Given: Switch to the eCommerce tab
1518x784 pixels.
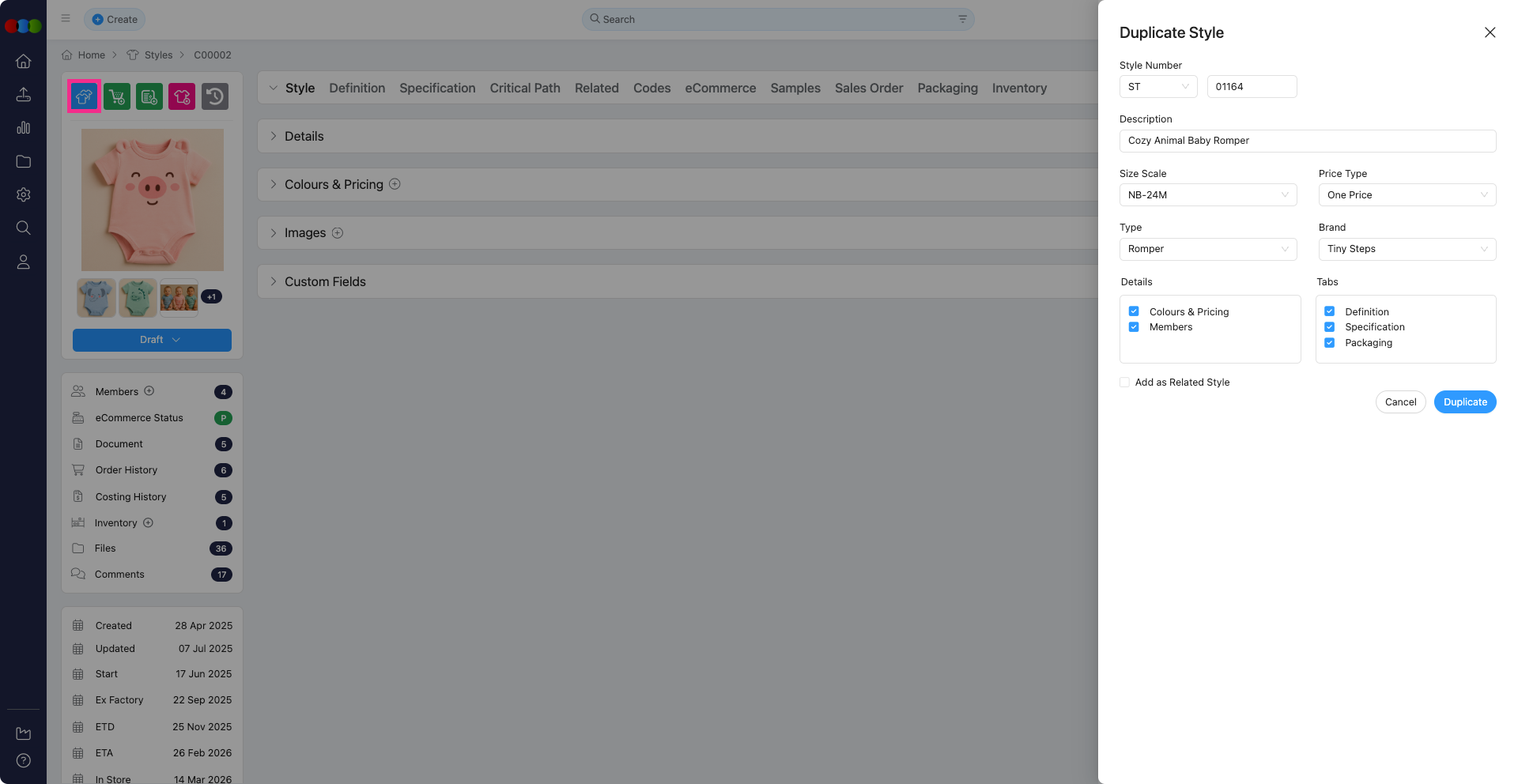Looking at the screenshot, I should (x=720, y=89).
